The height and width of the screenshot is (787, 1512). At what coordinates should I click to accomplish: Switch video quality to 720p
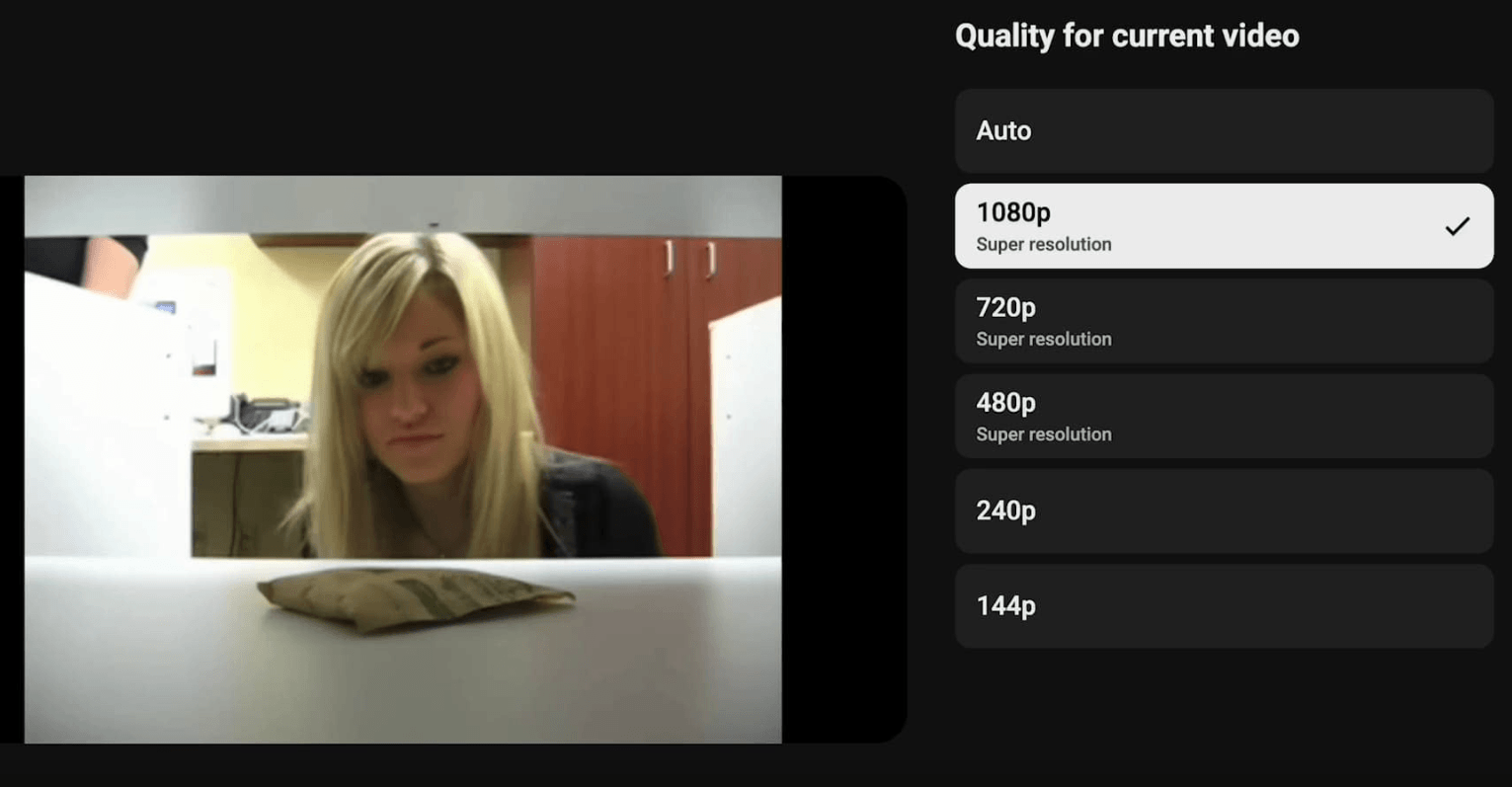(1223, 321)
